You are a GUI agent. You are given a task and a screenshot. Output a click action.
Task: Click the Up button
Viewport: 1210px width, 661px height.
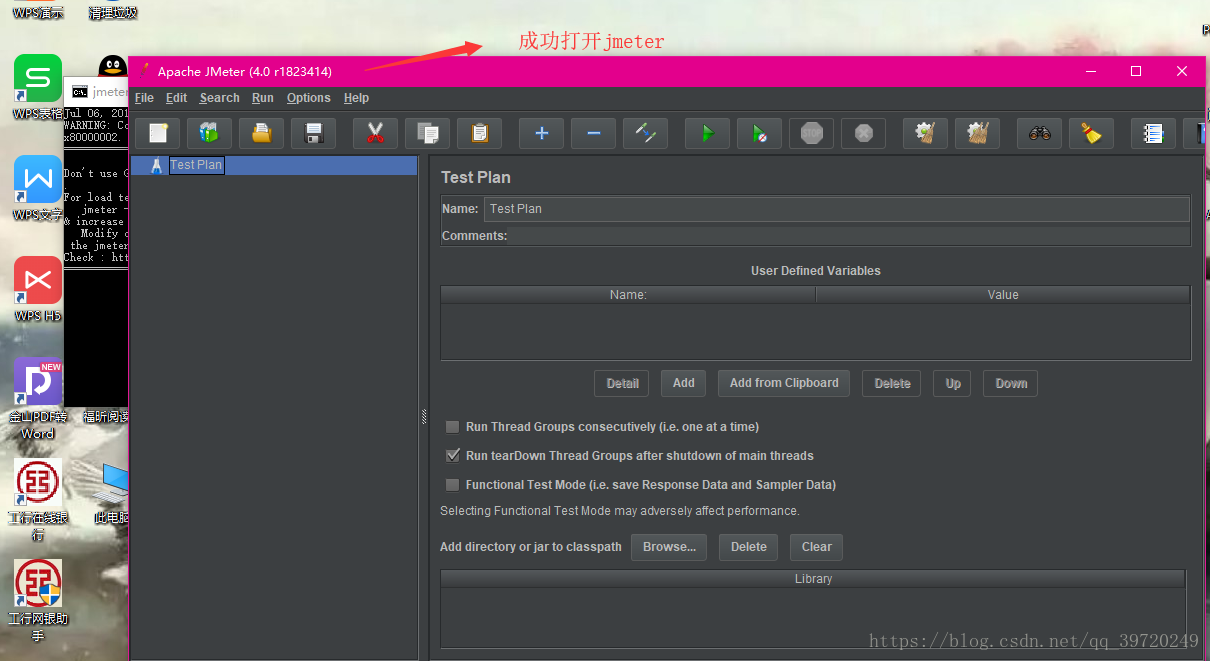pos(953,383)
